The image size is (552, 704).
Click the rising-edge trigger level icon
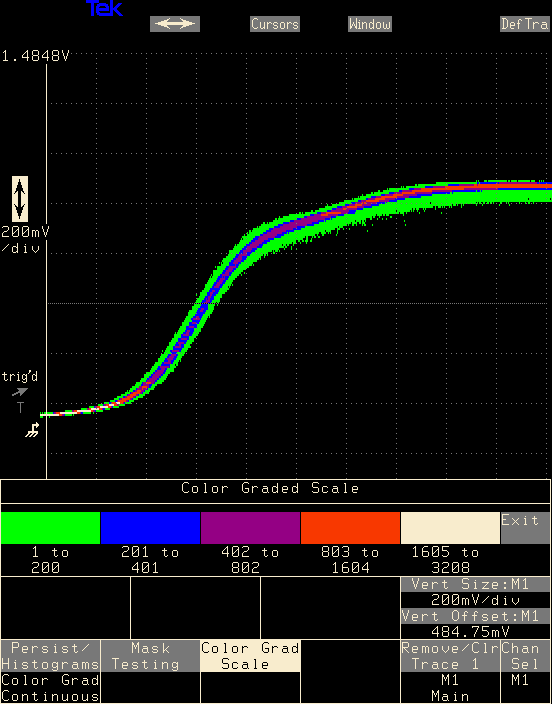(x=32, y=431)
